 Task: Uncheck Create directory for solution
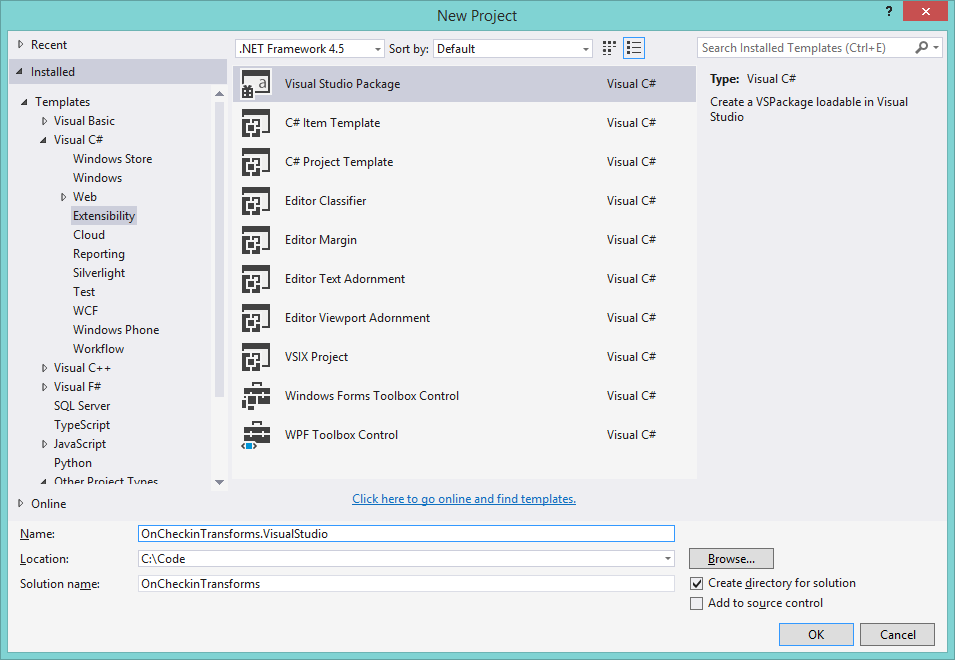point(697,583)
